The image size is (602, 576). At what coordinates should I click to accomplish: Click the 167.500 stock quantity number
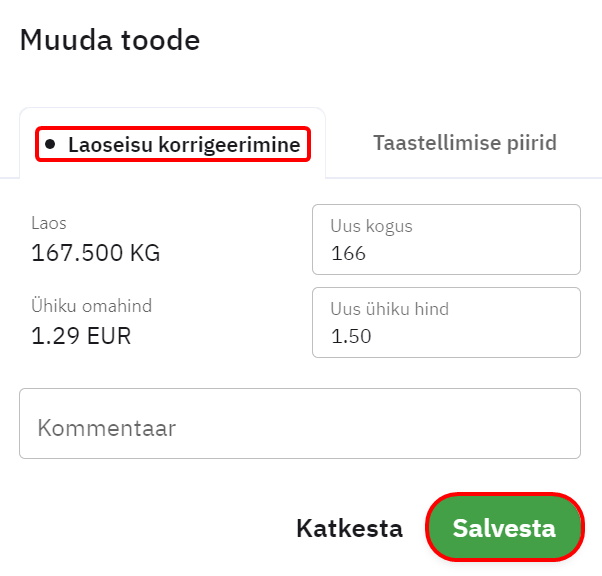click(75, 253)
